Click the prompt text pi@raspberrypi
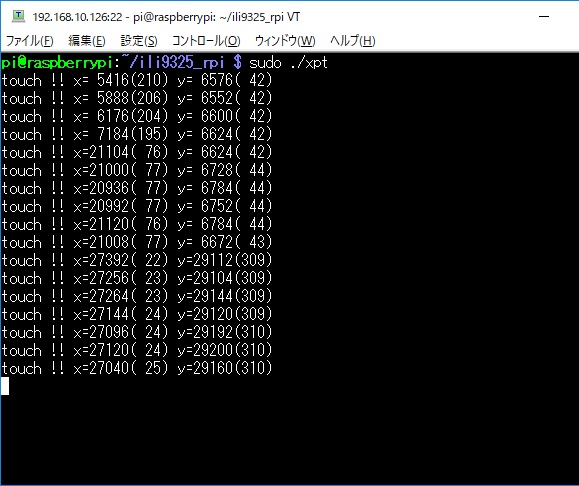This screenshot has height=486, width=579. click(x=57, y=62)
